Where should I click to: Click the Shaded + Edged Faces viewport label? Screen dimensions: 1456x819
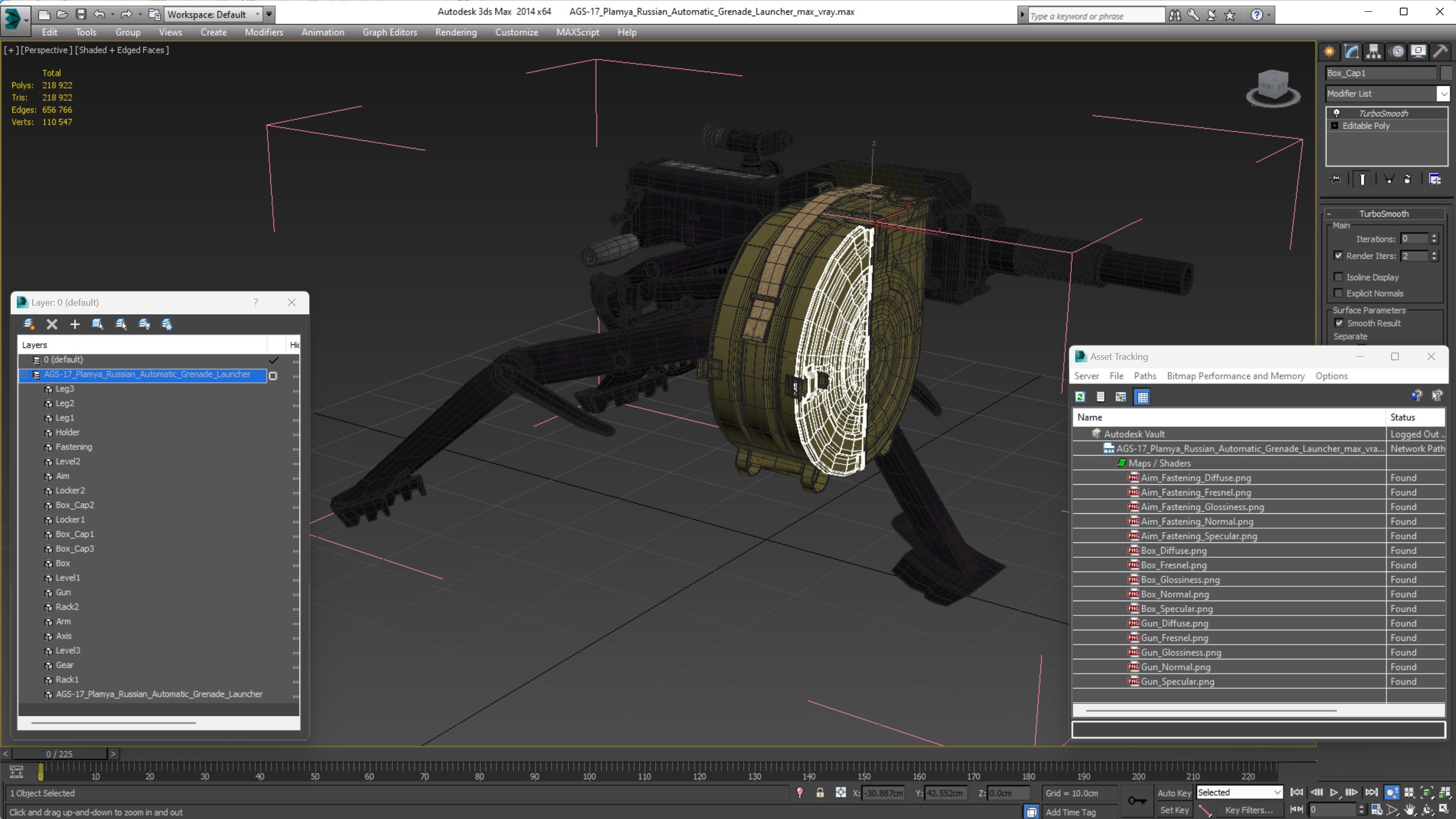point(121,49)
